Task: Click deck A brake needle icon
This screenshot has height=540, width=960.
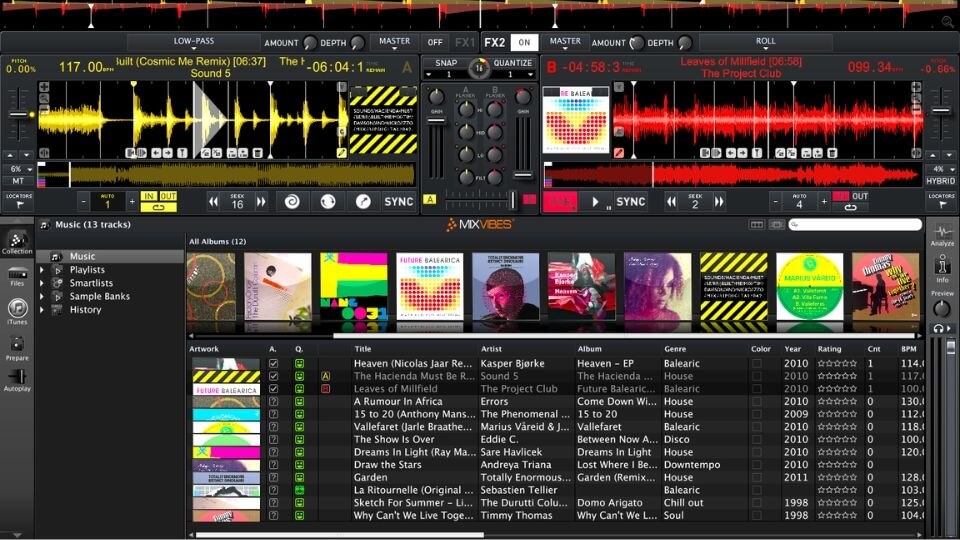Action: (363, 201)
